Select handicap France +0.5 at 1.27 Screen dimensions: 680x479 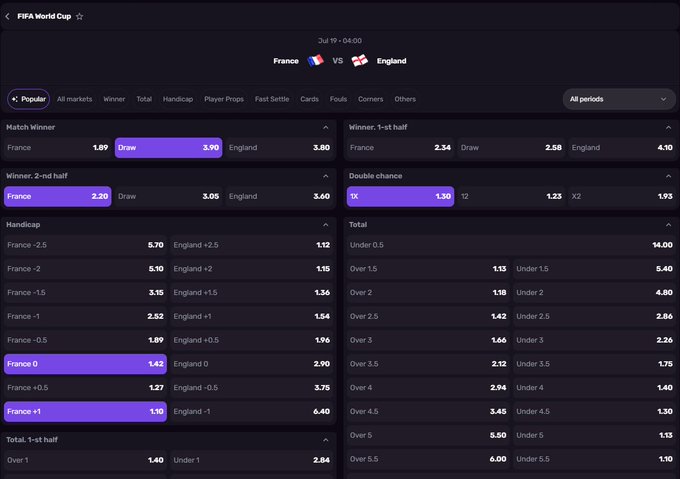point(85,388)
